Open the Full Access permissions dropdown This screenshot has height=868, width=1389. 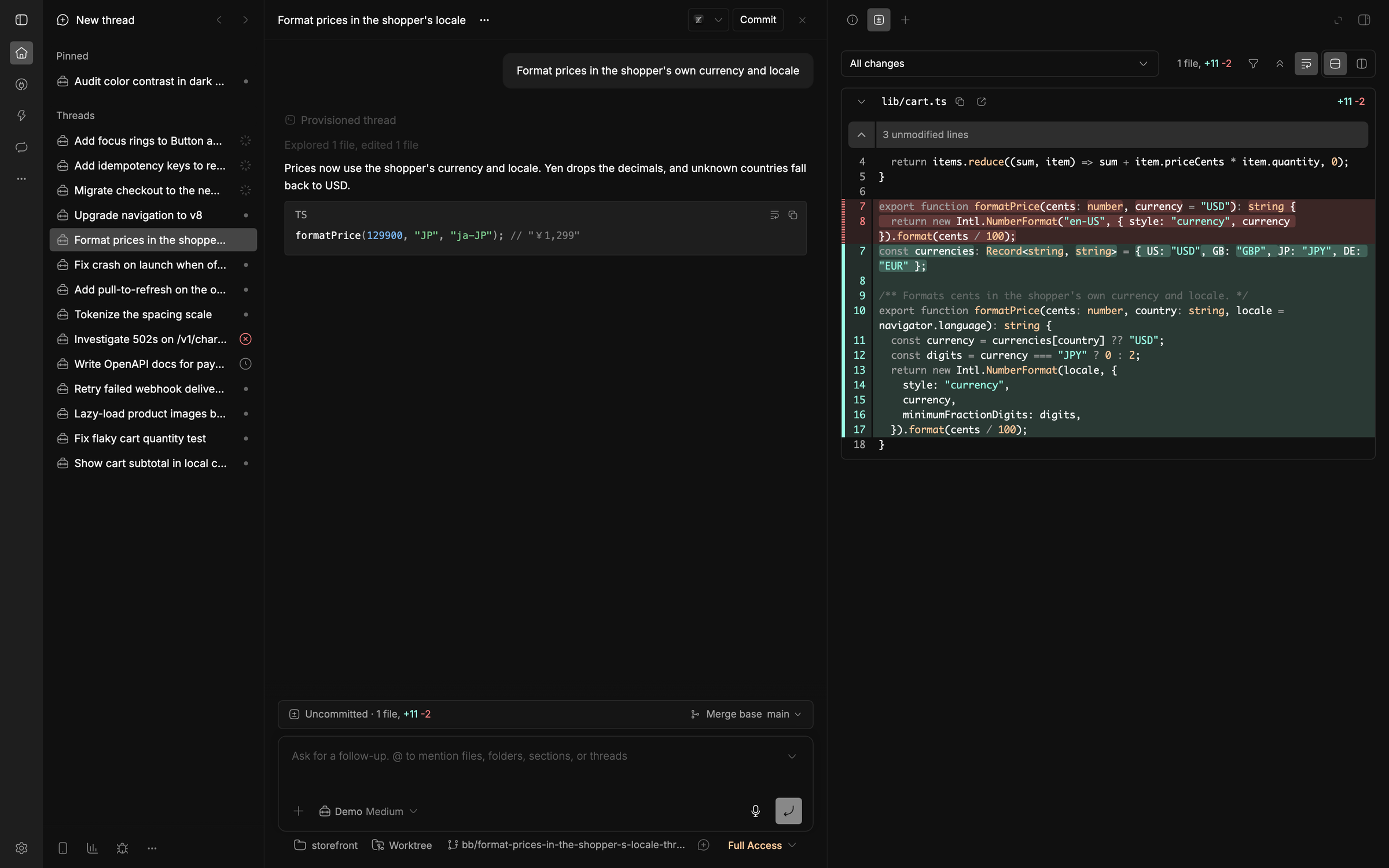coord(762,845)
